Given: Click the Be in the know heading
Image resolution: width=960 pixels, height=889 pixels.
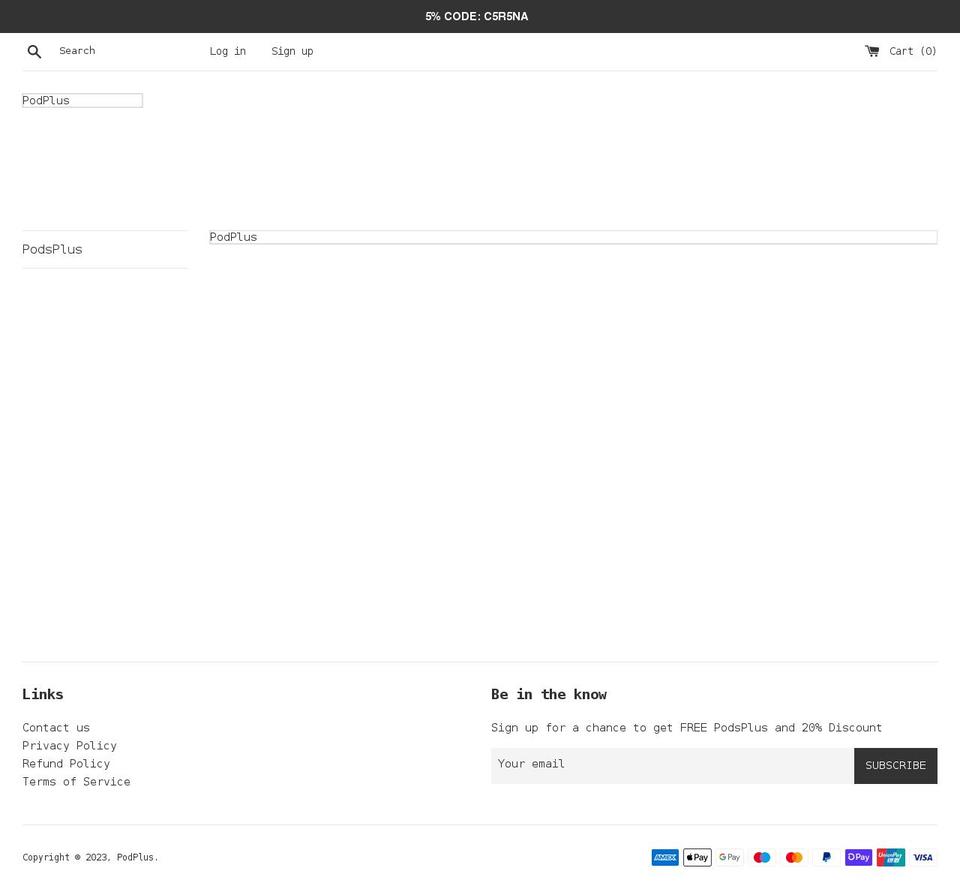Looking at the screenshot, I should (x=549, y=694).
